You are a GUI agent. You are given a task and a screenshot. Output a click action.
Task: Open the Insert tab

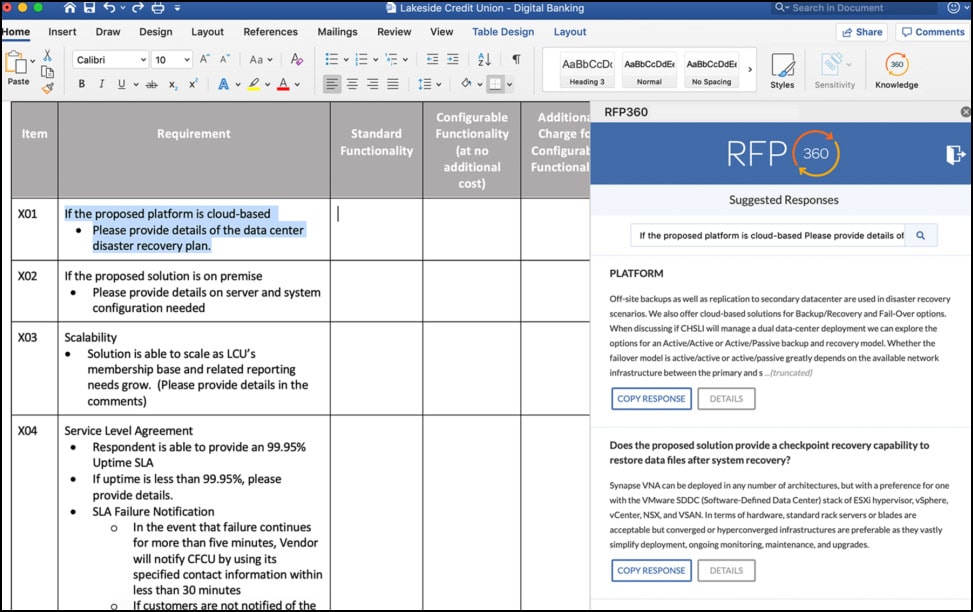pyautogui.click(x=62, y=32)
